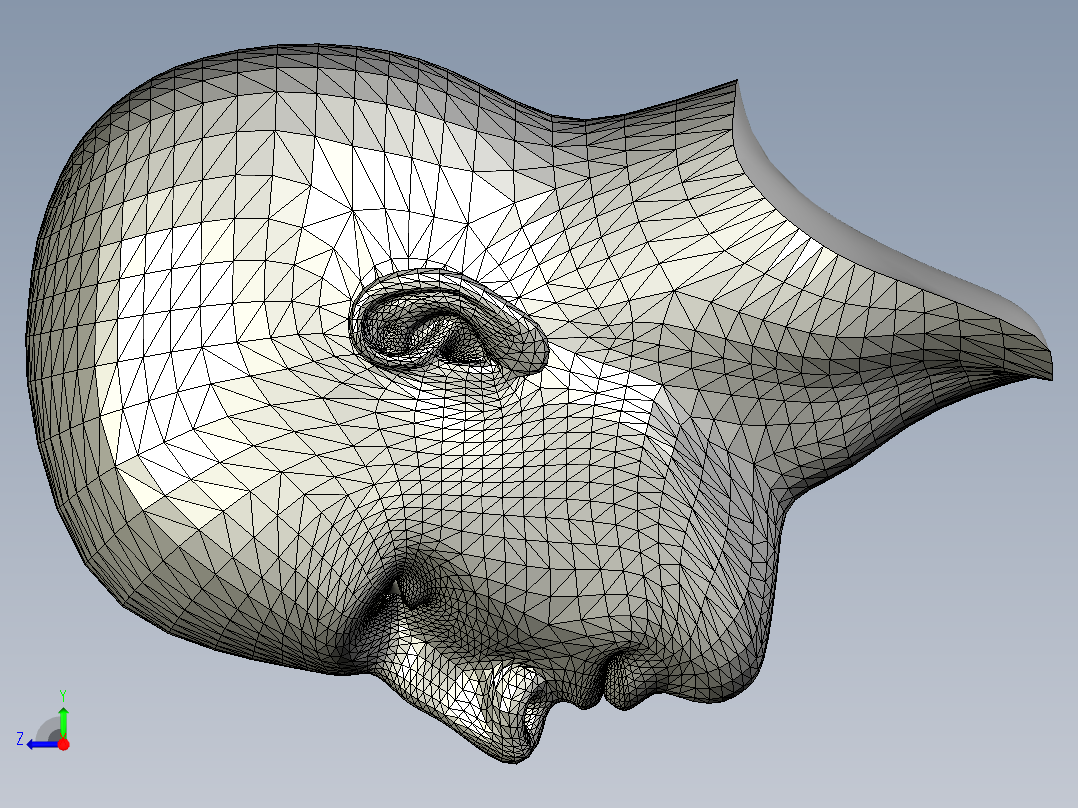Image resolution: width=1078 pixels, height=808 pixels.
Task: Click the red X axis origin dot
Action: 63,744
